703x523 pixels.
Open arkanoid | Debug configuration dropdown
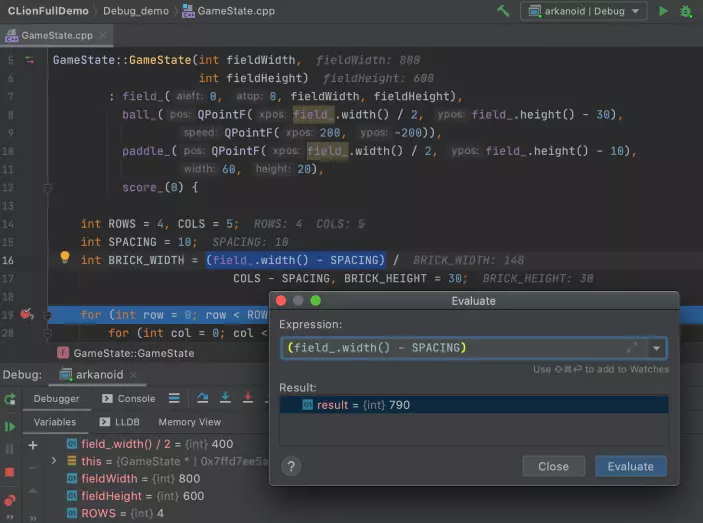583,11
